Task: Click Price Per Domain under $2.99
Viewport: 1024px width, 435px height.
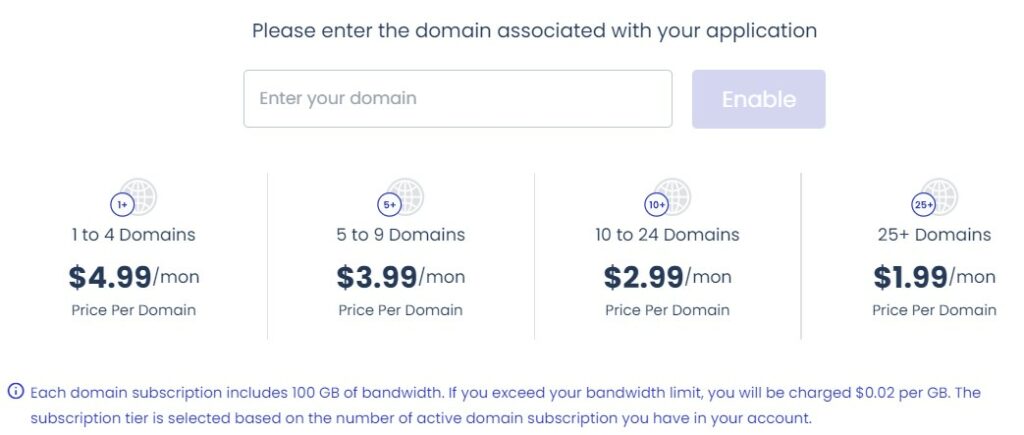Action: coord(667,310)
